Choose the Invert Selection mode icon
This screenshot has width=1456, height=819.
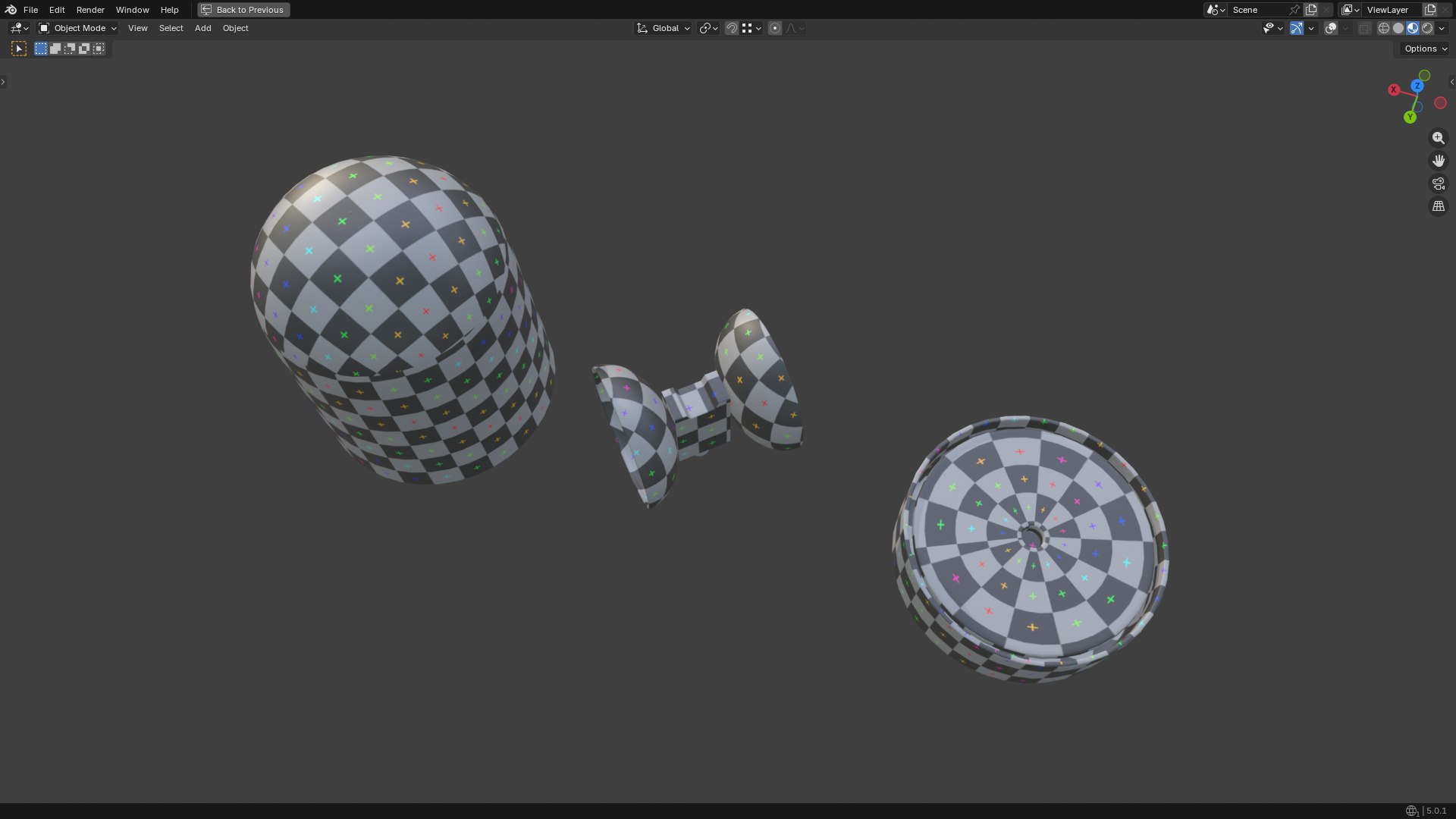pos(84,49)
